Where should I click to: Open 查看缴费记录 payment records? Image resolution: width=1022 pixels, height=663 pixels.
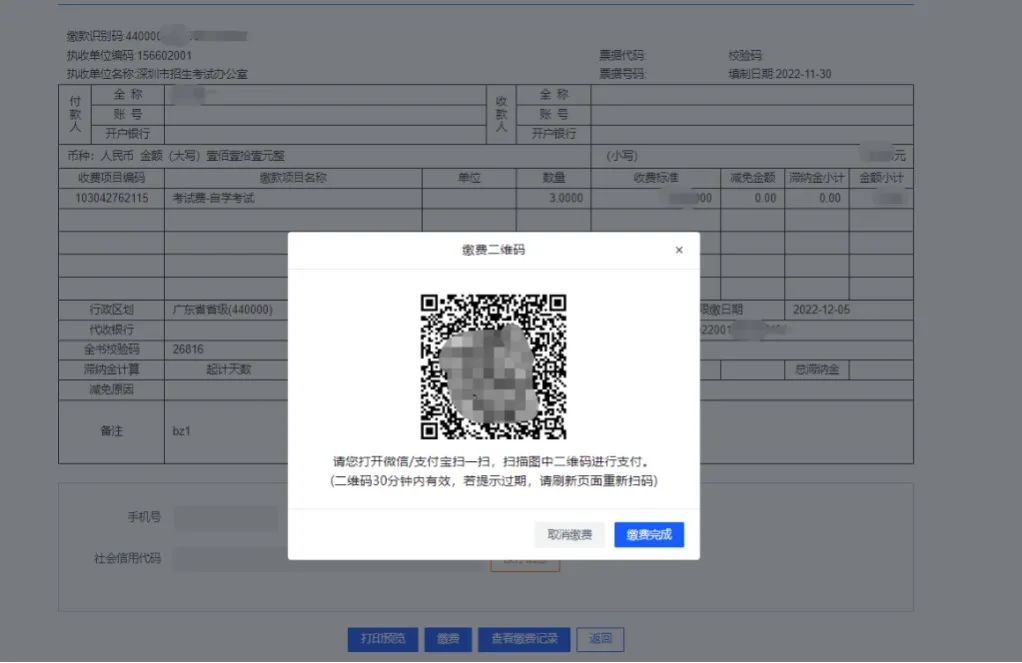click(x=524, y=639)
